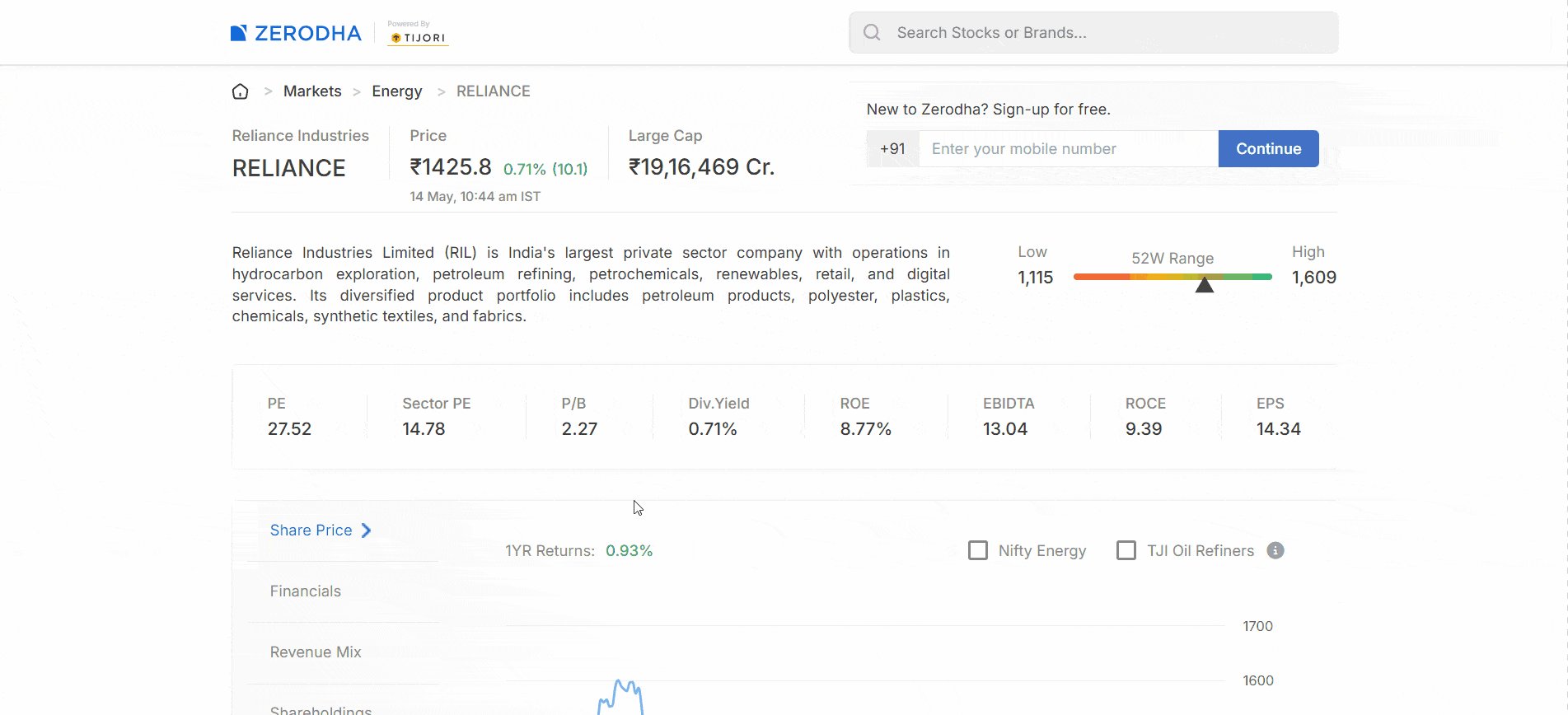The image size is (1568, 715).
Task: Click the 0.71% (10.1) price change
Action: point(545,169)
